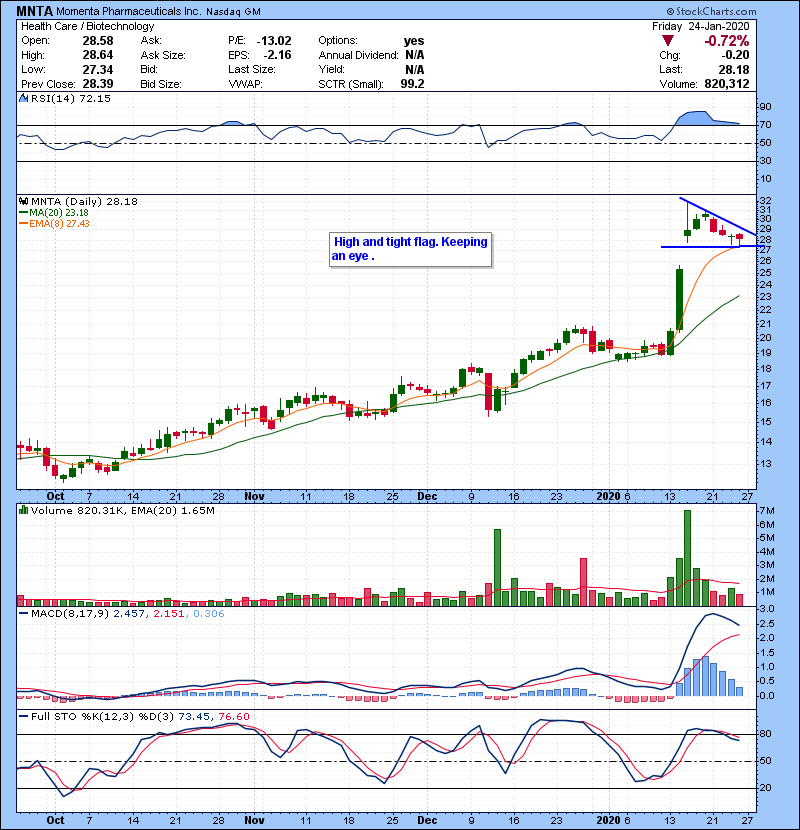Click the MNTA (Daily) 28.18 chart label
The width and height of the screenshot is (800, 830).
tap(84, 201)
